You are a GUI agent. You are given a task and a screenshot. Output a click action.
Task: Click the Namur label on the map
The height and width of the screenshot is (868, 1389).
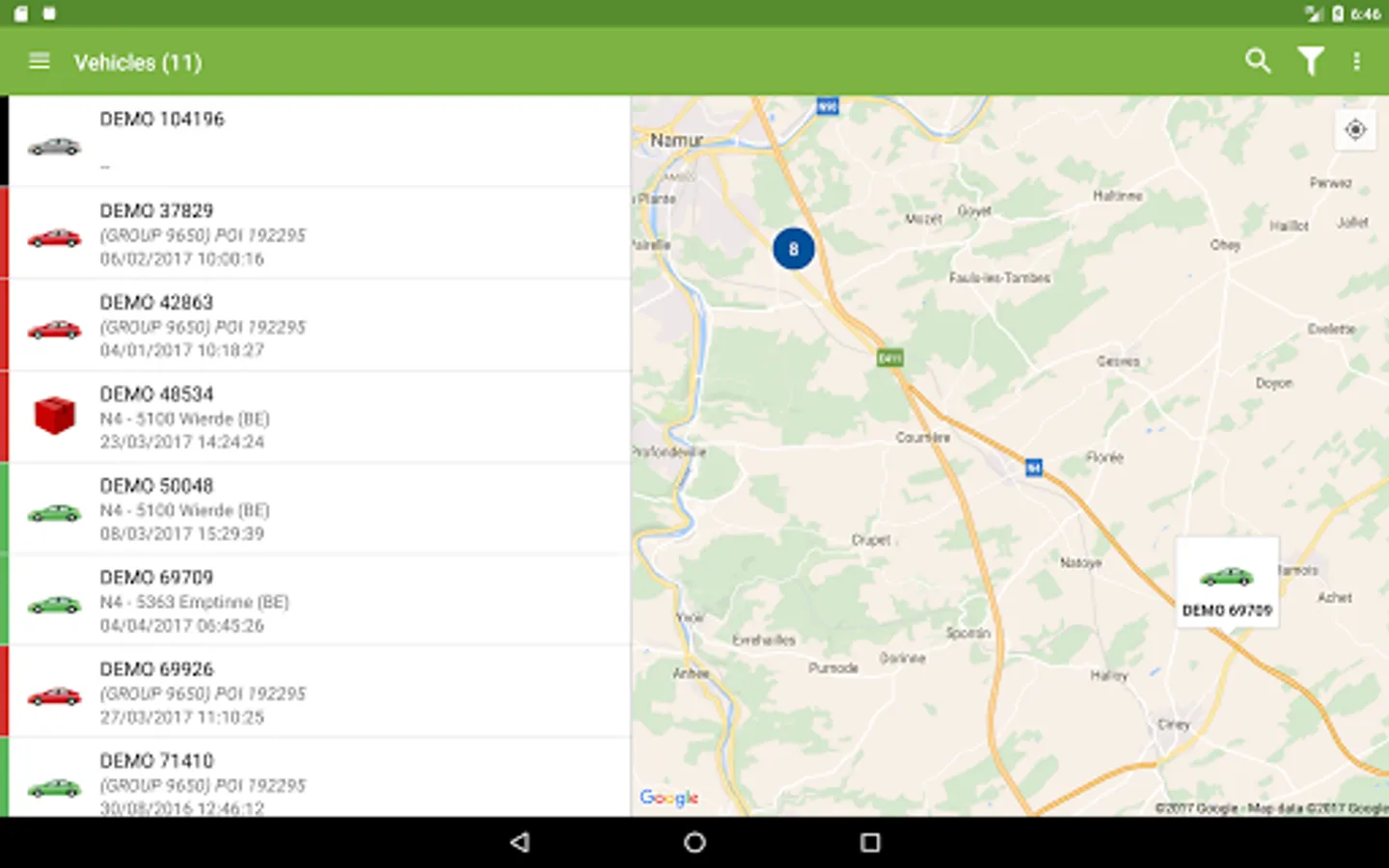pos(676,141)
